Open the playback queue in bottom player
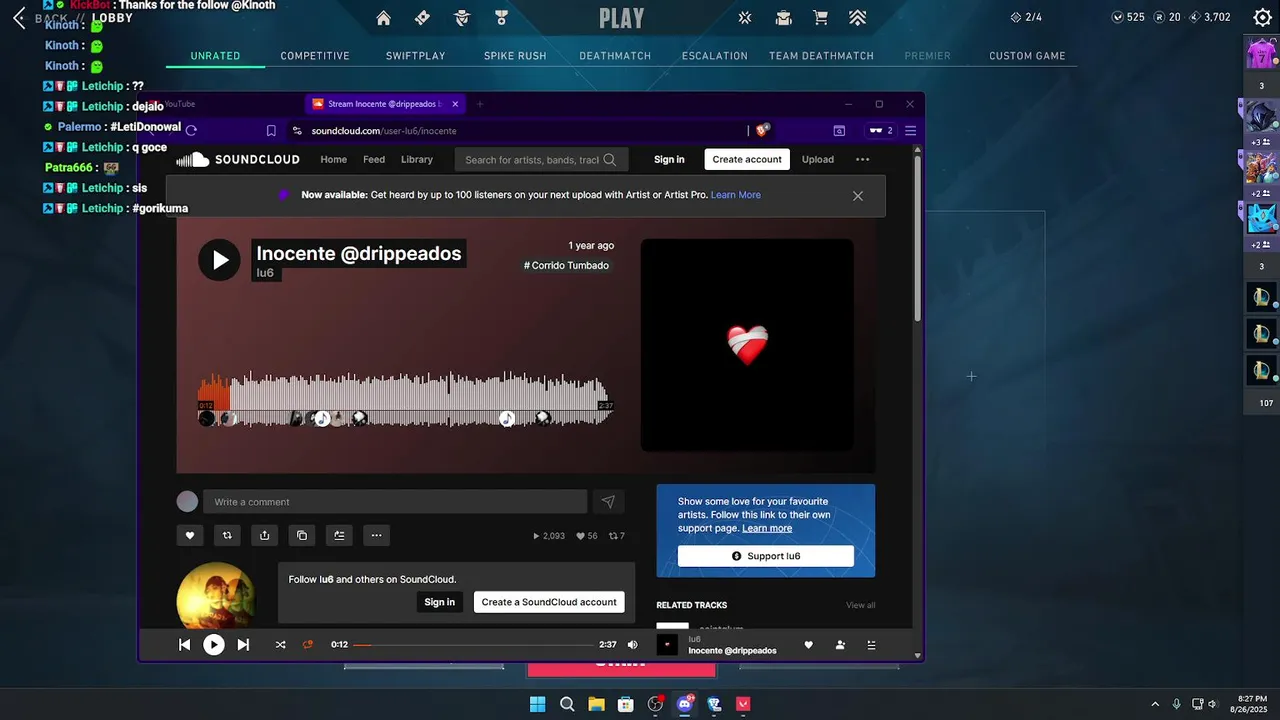Screen dimensions: 1280x720 click(x=871, y=645)
